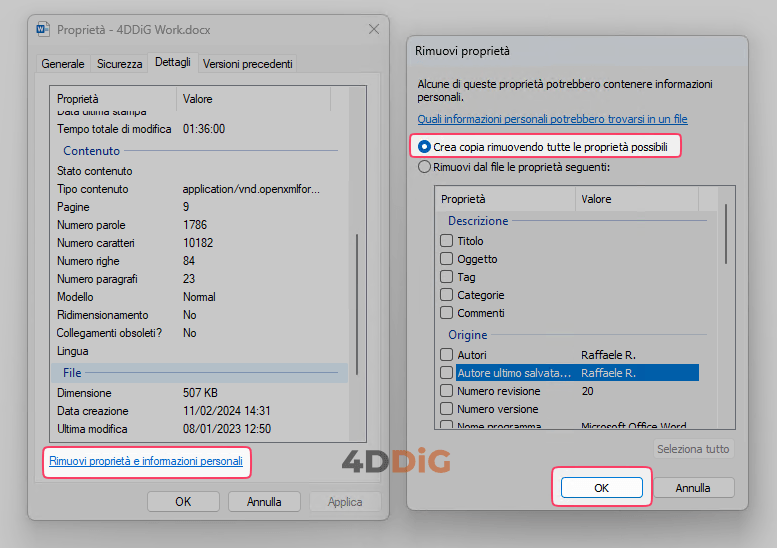Check the Numero versione checkbox

point(446,409)
